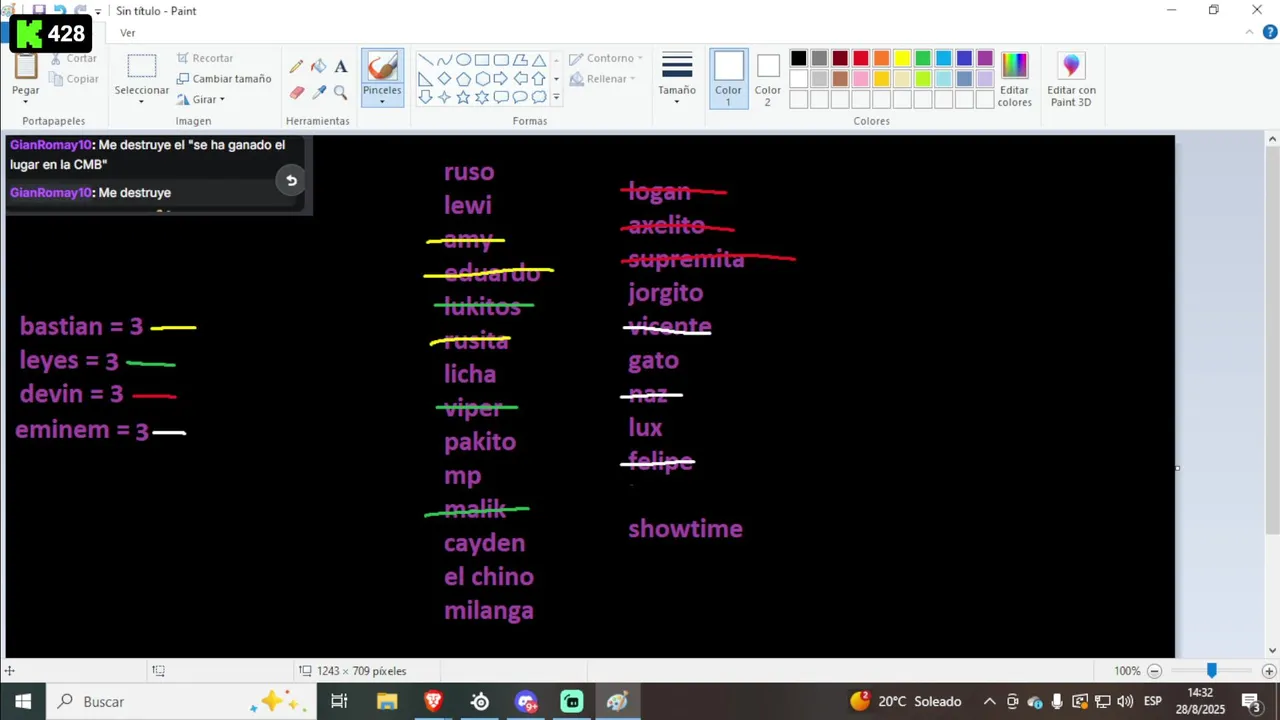1280x720 pixels.
Task: Choose the diamond shape
Action: click(444, 79)
